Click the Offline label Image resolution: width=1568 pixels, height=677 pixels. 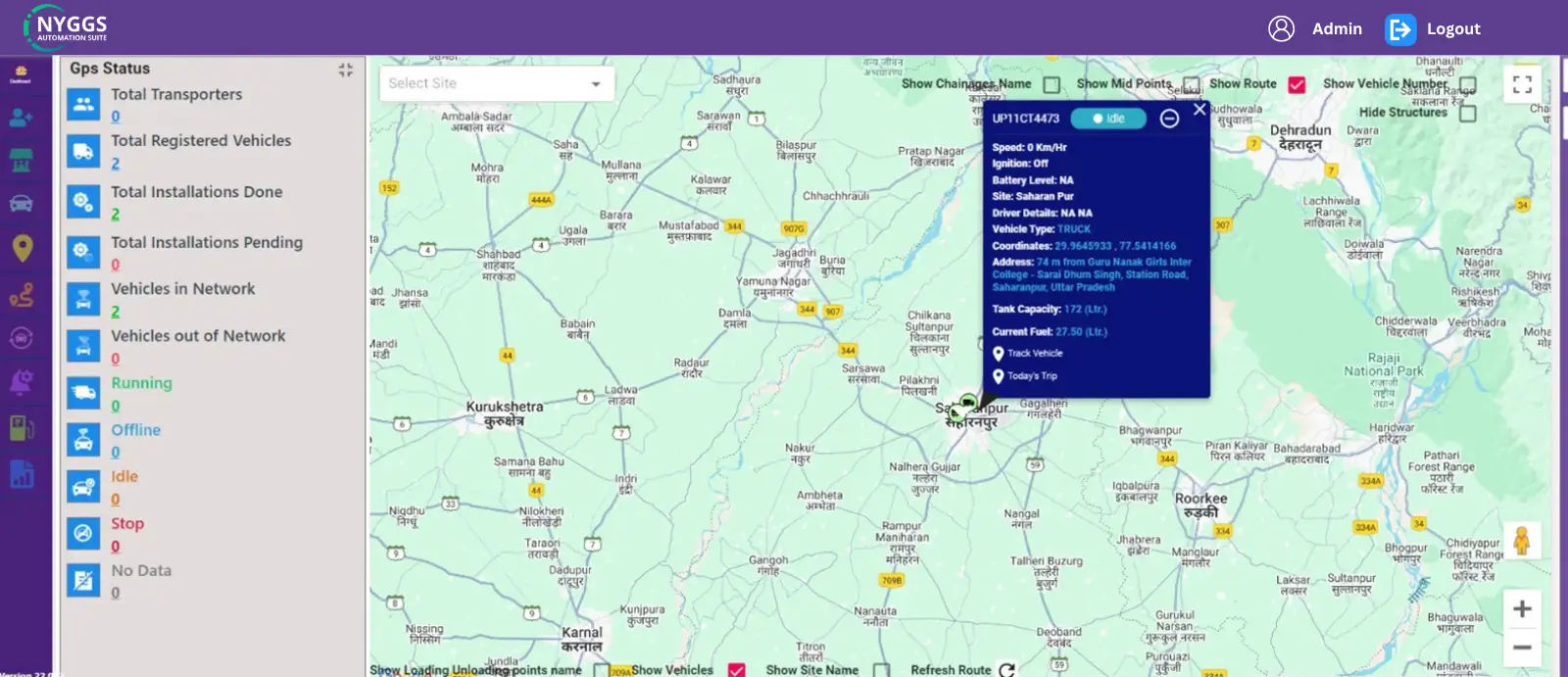[135, 430]
